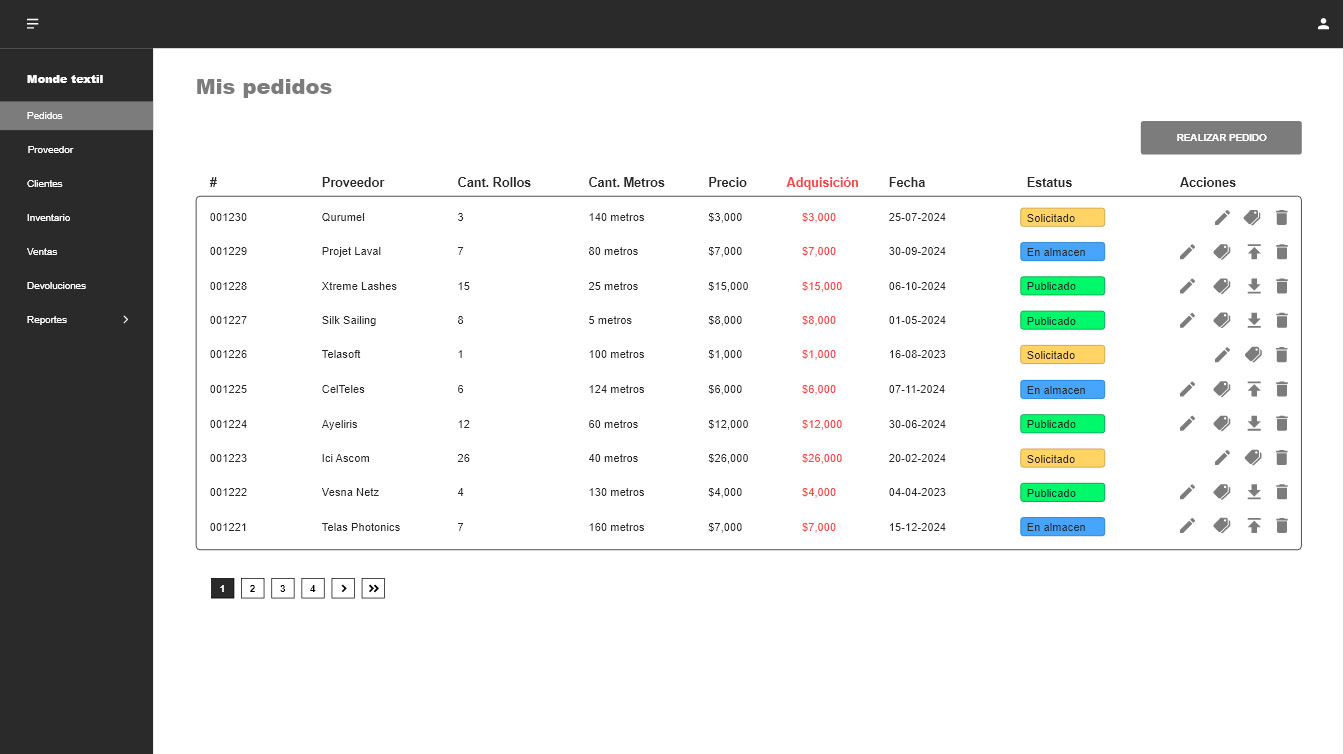The image size is (1344, 754).
Task: Click tag icon for order 001221
Action: pyautogui.click(x=1221, y=526)
